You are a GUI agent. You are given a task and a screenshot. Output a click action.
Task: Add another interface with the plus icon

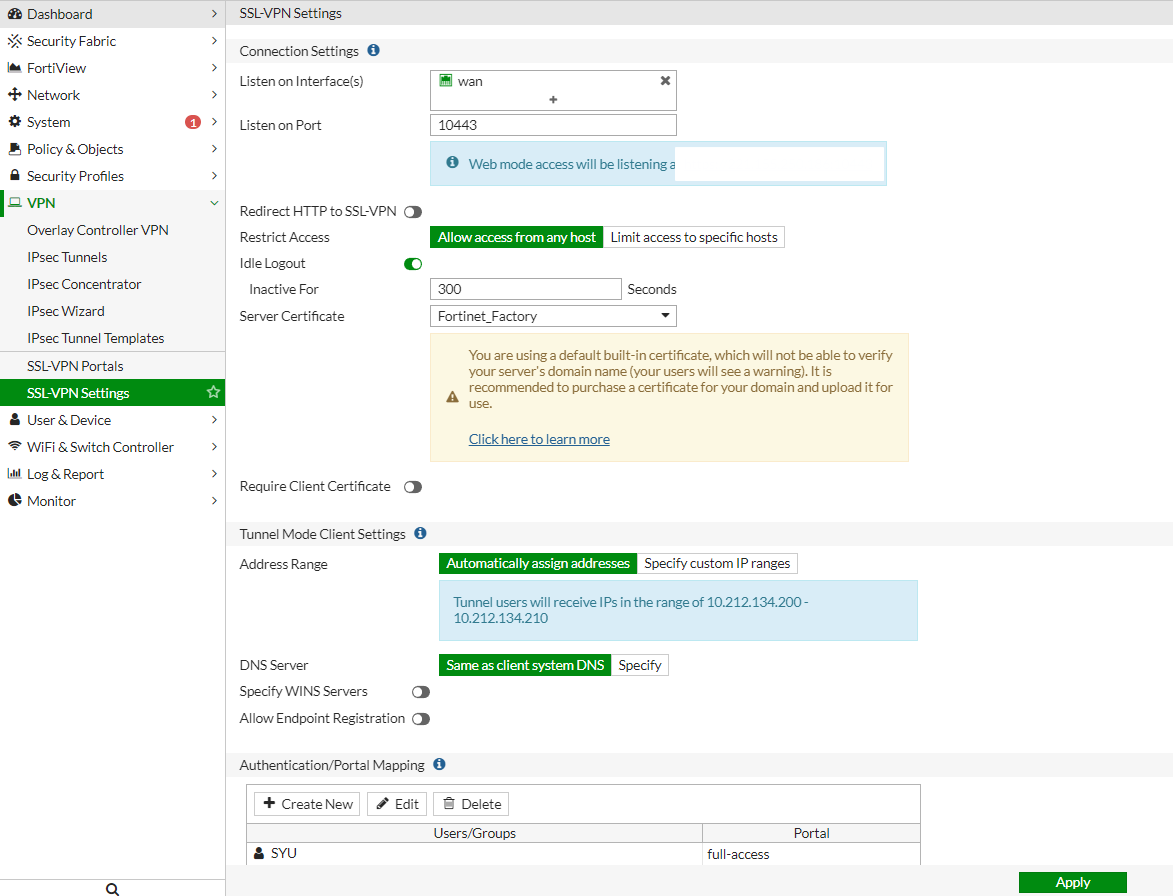(x=553, y=99)
